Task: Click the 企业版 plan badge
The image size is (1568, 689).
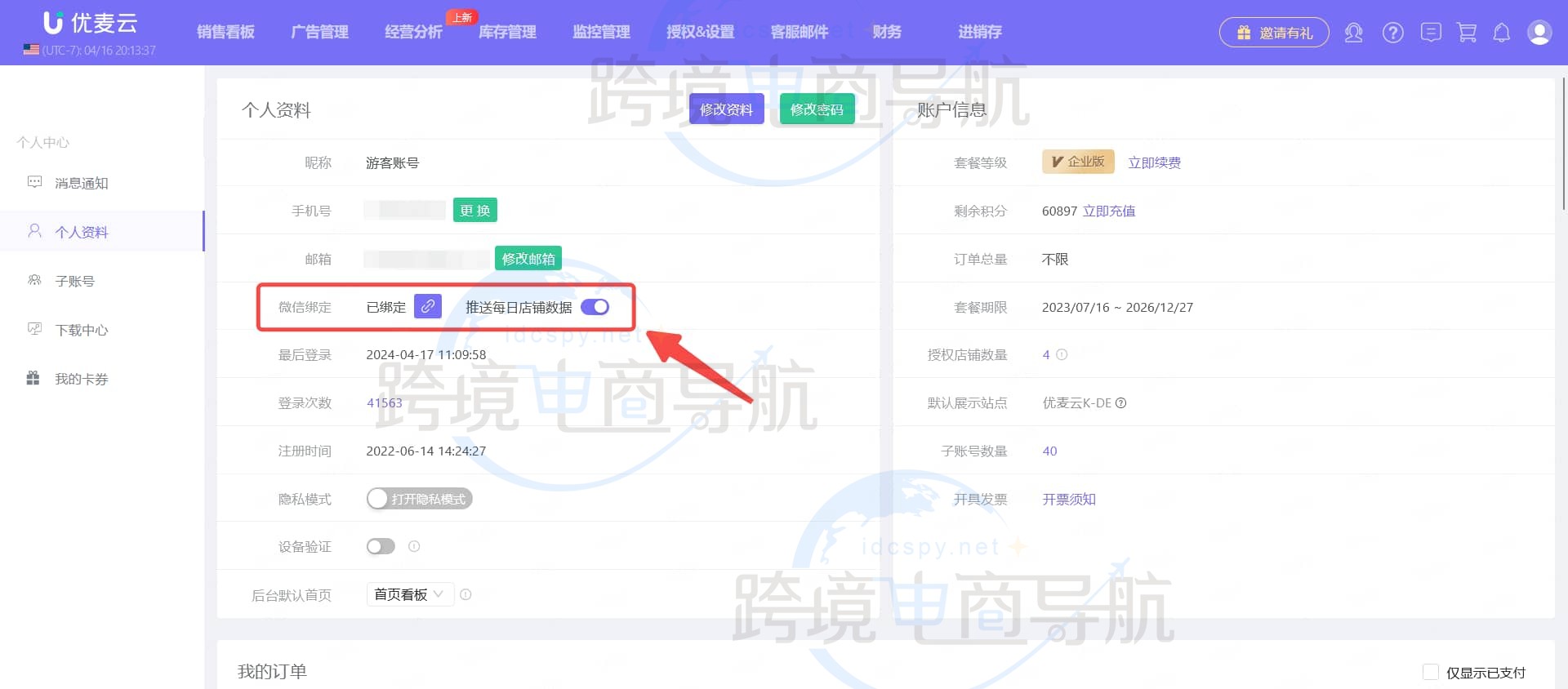Action: (x=1078, y=162)
